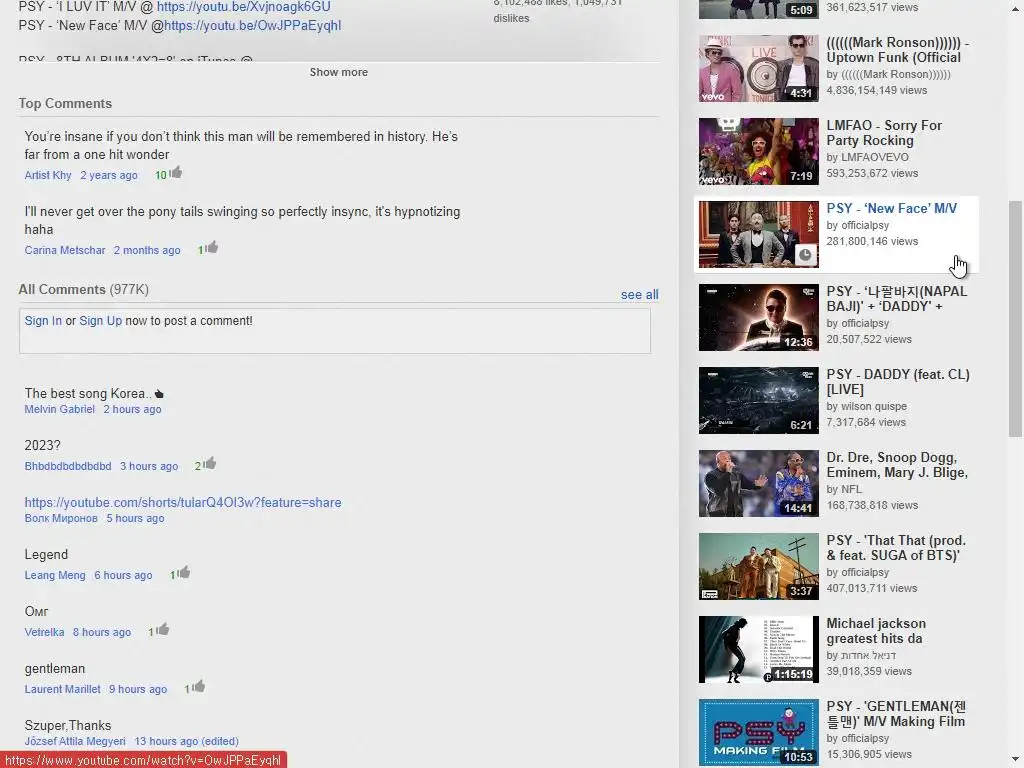Open PSY 'New Face' M/V thumbnail

coord(758,234)
